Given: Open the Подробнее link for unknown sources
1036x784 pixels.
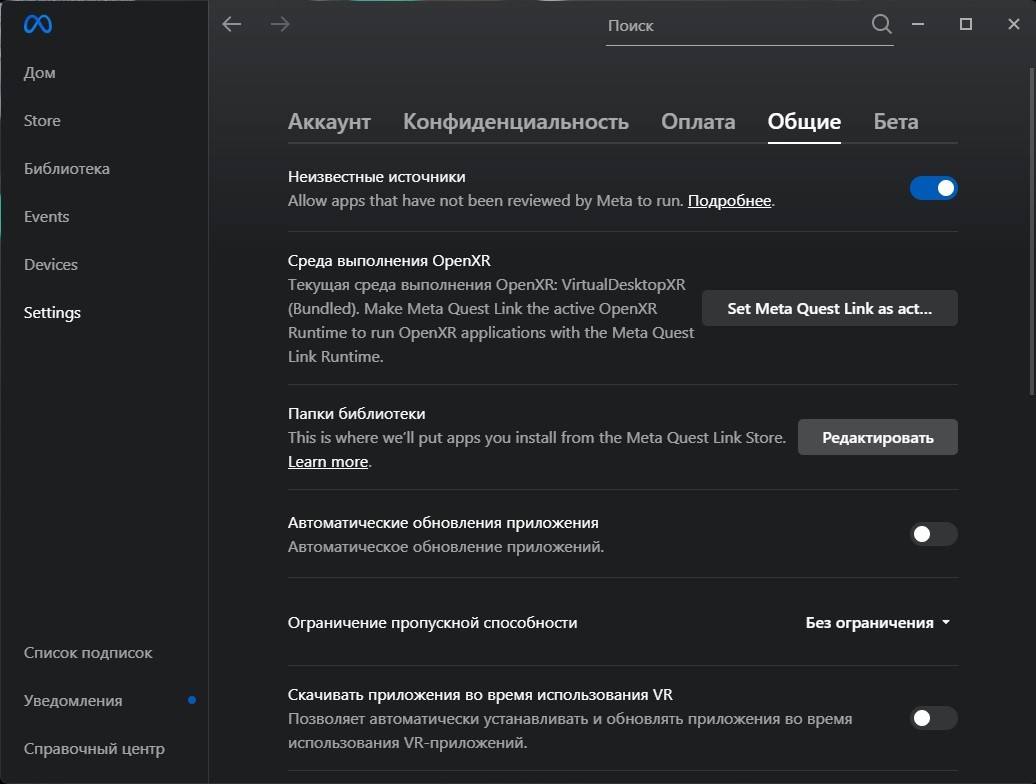Looking at the screenshot, I should coord(729,201).
